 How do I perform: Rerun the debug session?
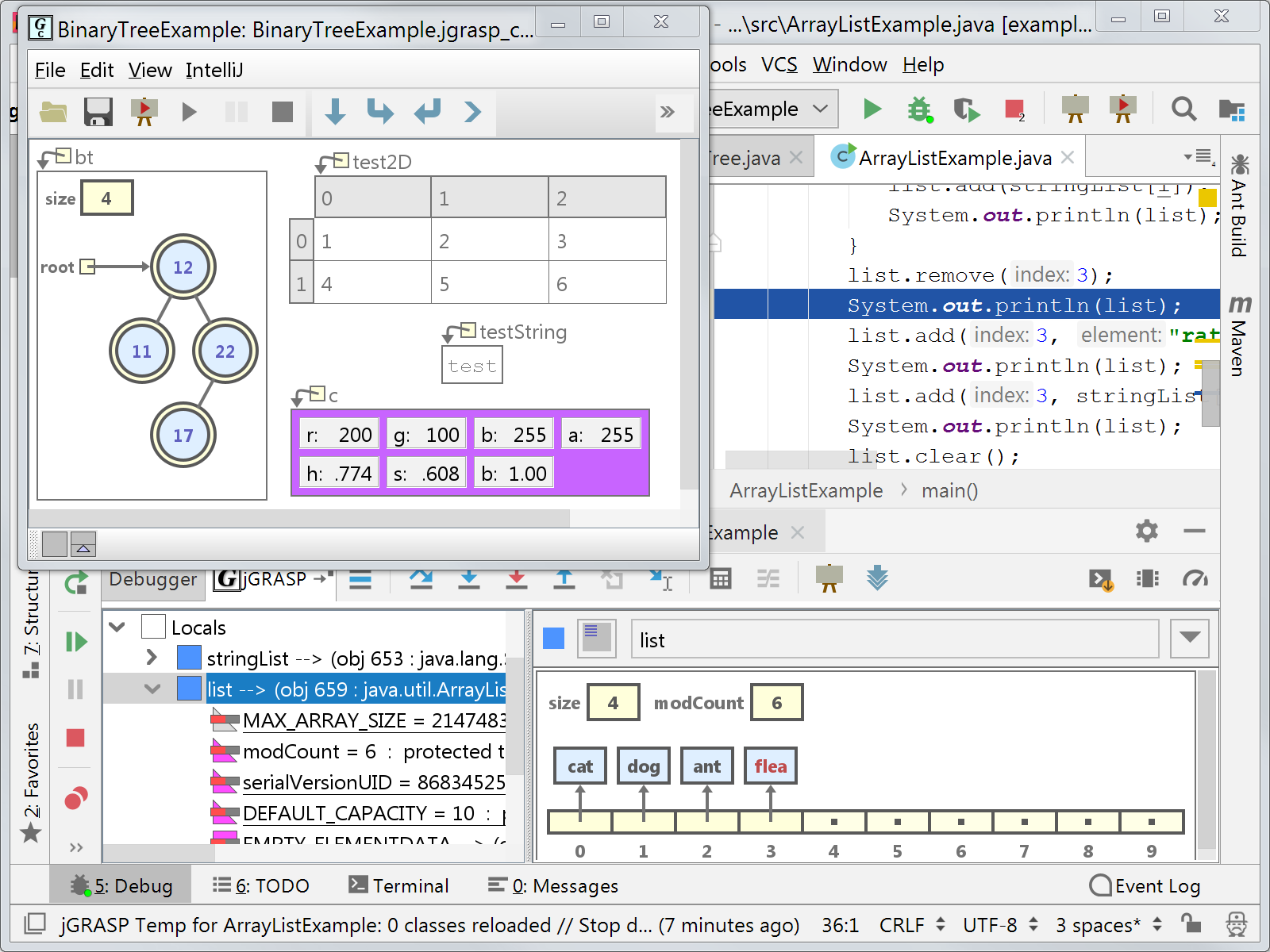click(x=75, y=585)
